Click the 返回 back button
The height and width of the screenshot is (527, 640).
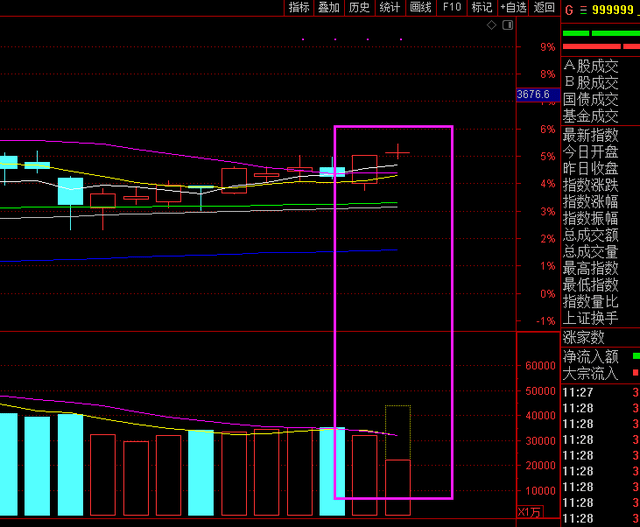(544, 7)
